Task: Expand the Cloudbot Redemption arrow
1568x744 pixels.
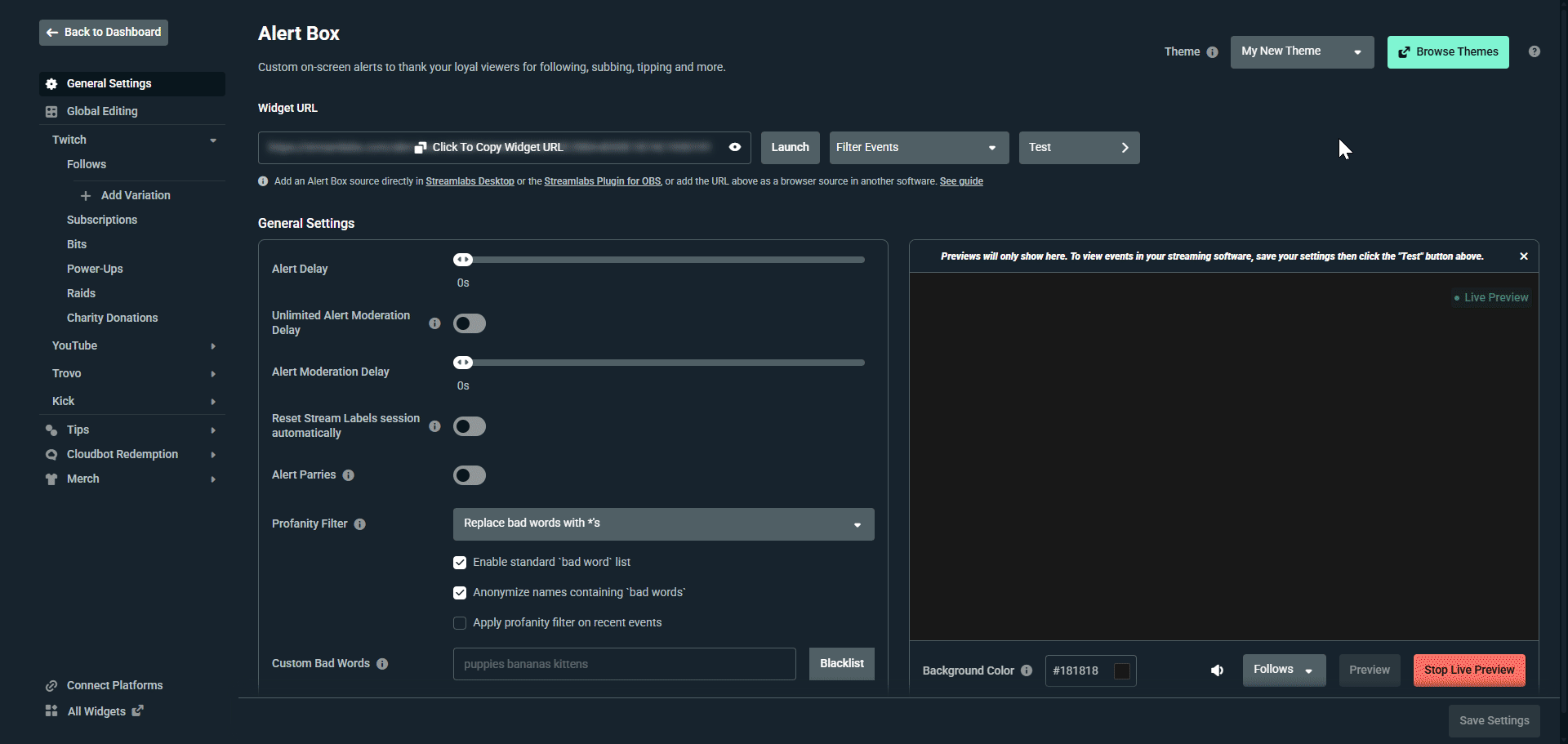Action: click(x=213, y=455)
